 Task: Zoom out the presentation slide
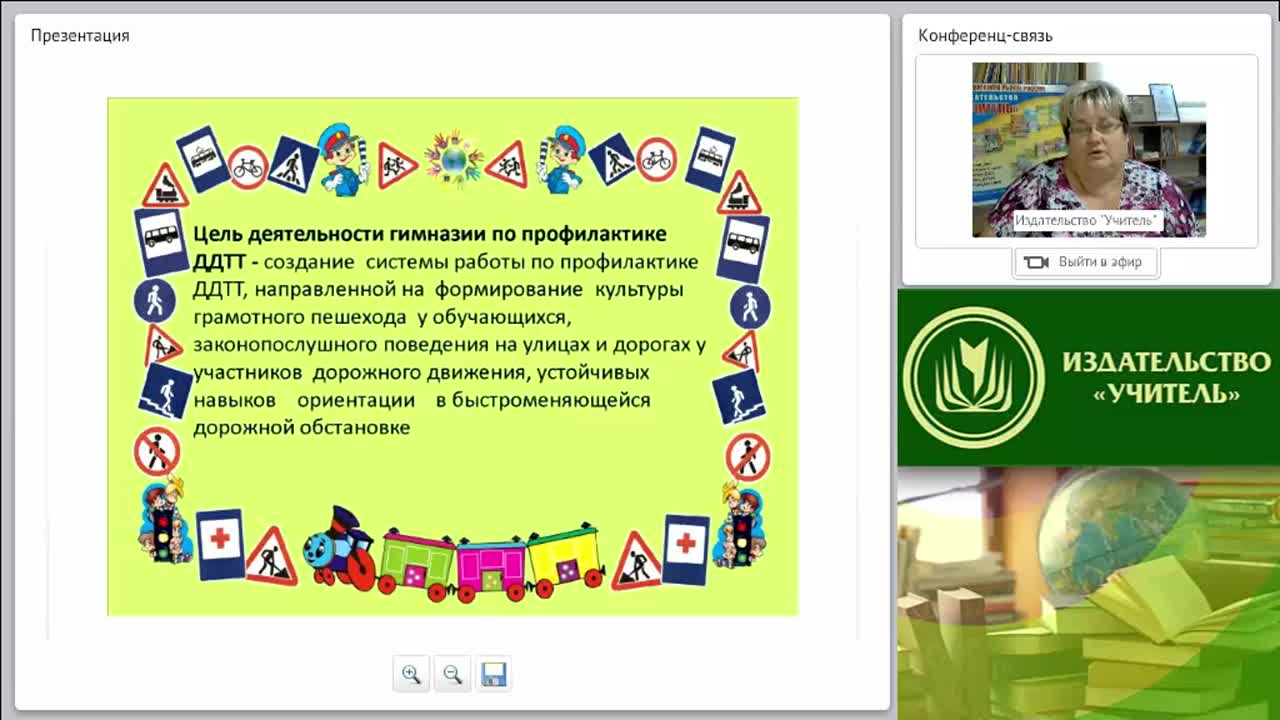[x=452, y=674]
